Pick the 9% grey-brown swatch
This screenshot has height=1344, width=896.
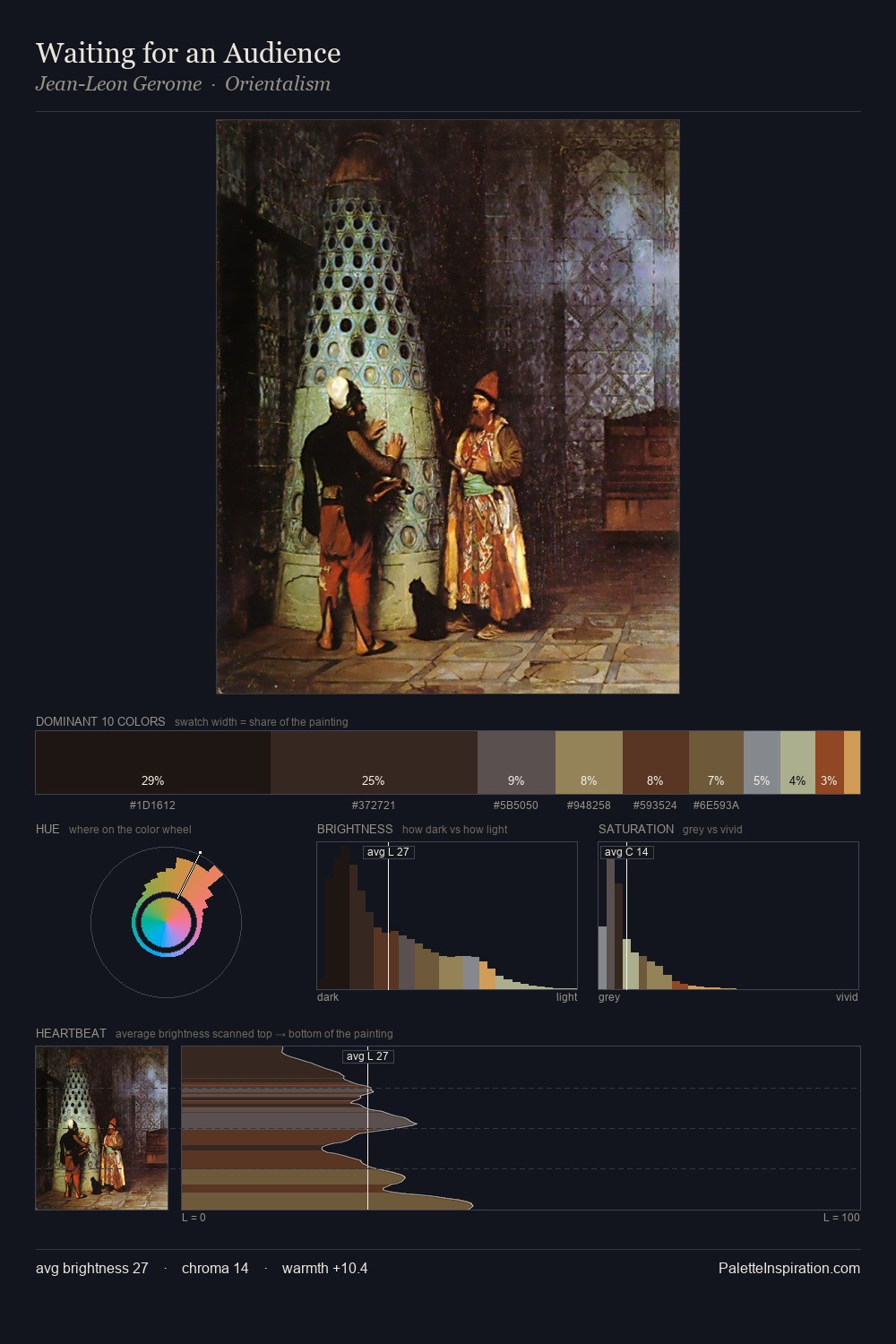pyautogui.click(x=516, y=762)
